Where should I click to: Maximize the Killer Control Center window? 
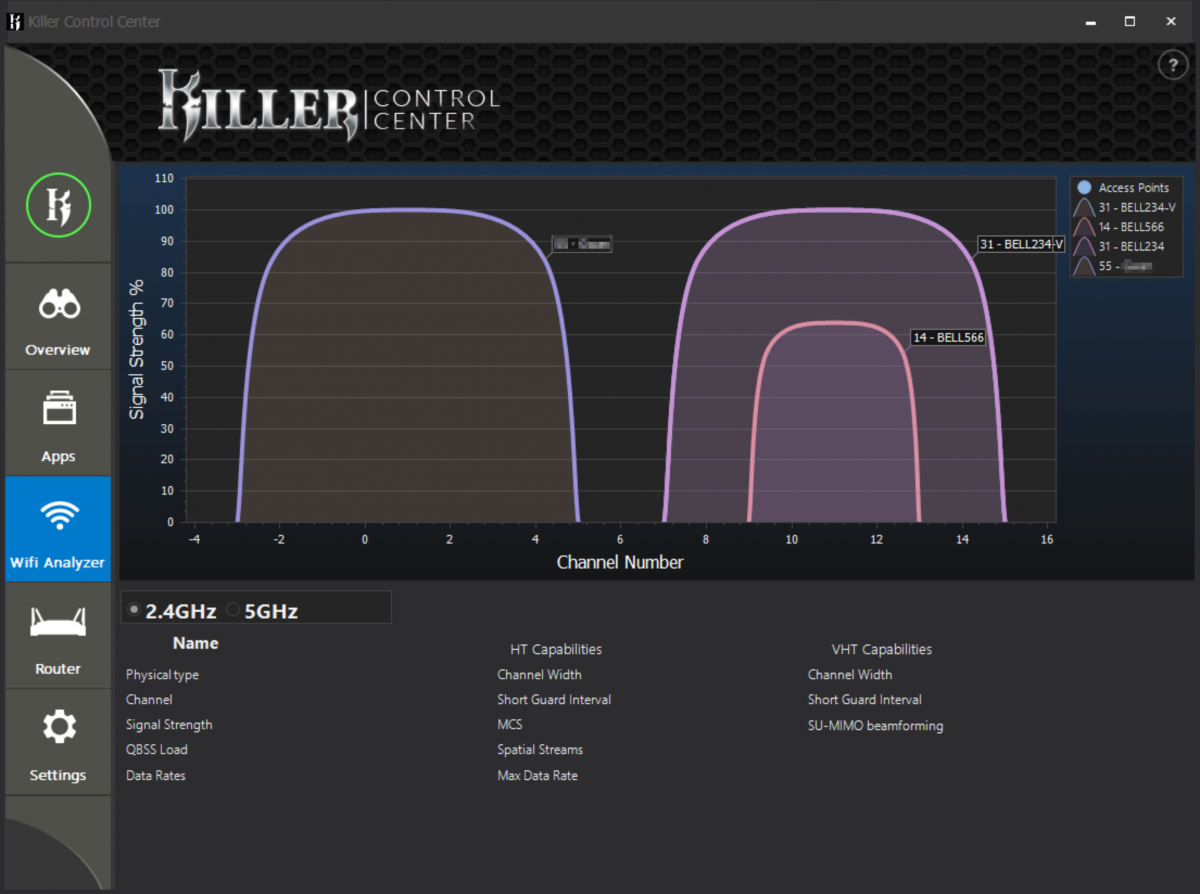[1129, 21]
